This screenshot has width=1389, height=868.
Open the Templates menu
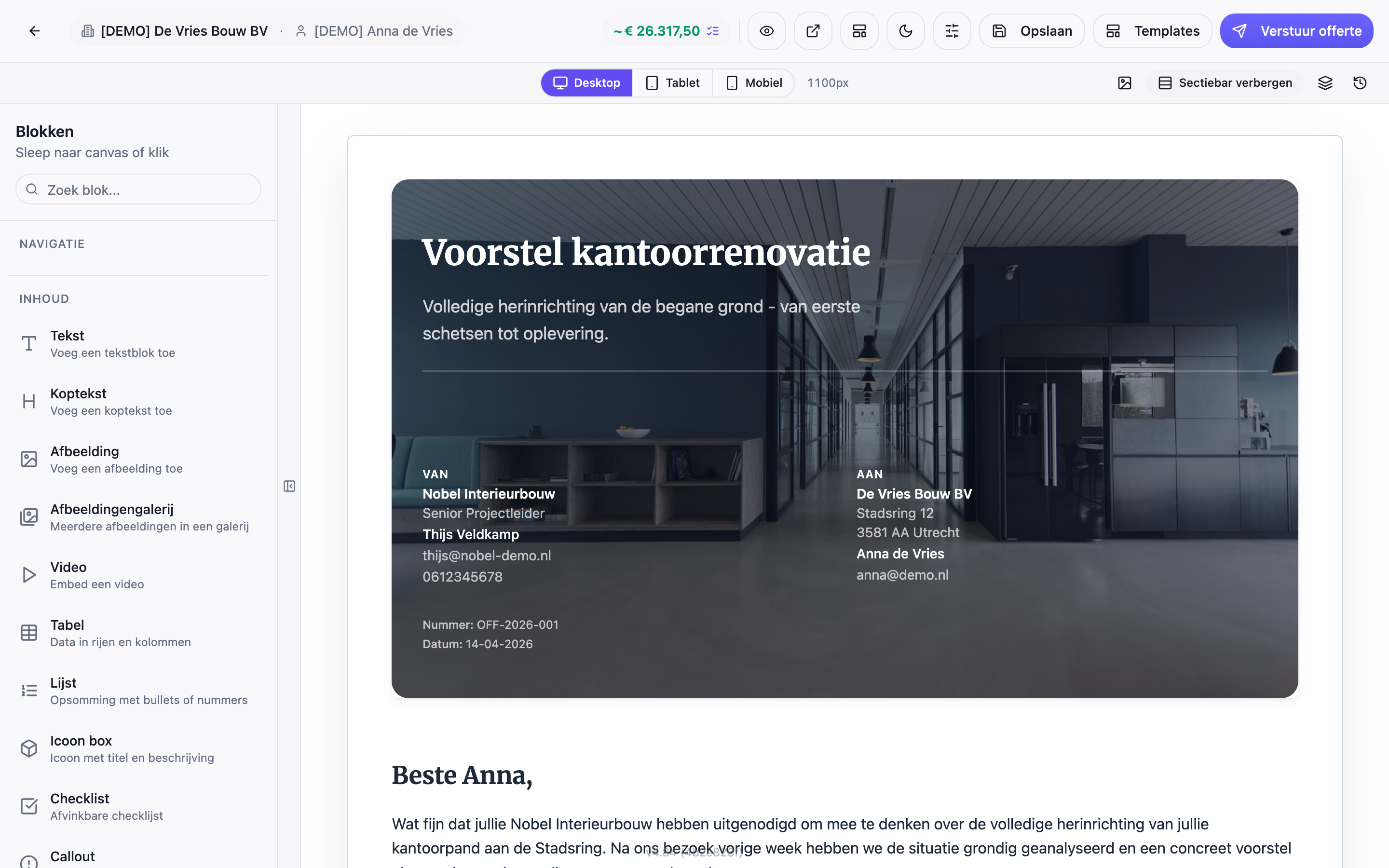[1153, 31]
